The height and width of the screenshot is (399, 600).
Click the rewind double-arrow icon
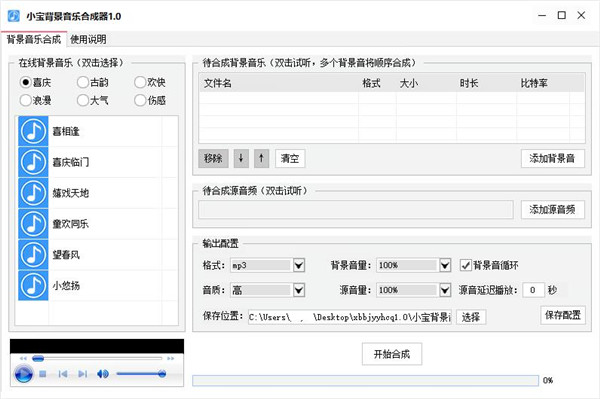[x=23, y=358]
